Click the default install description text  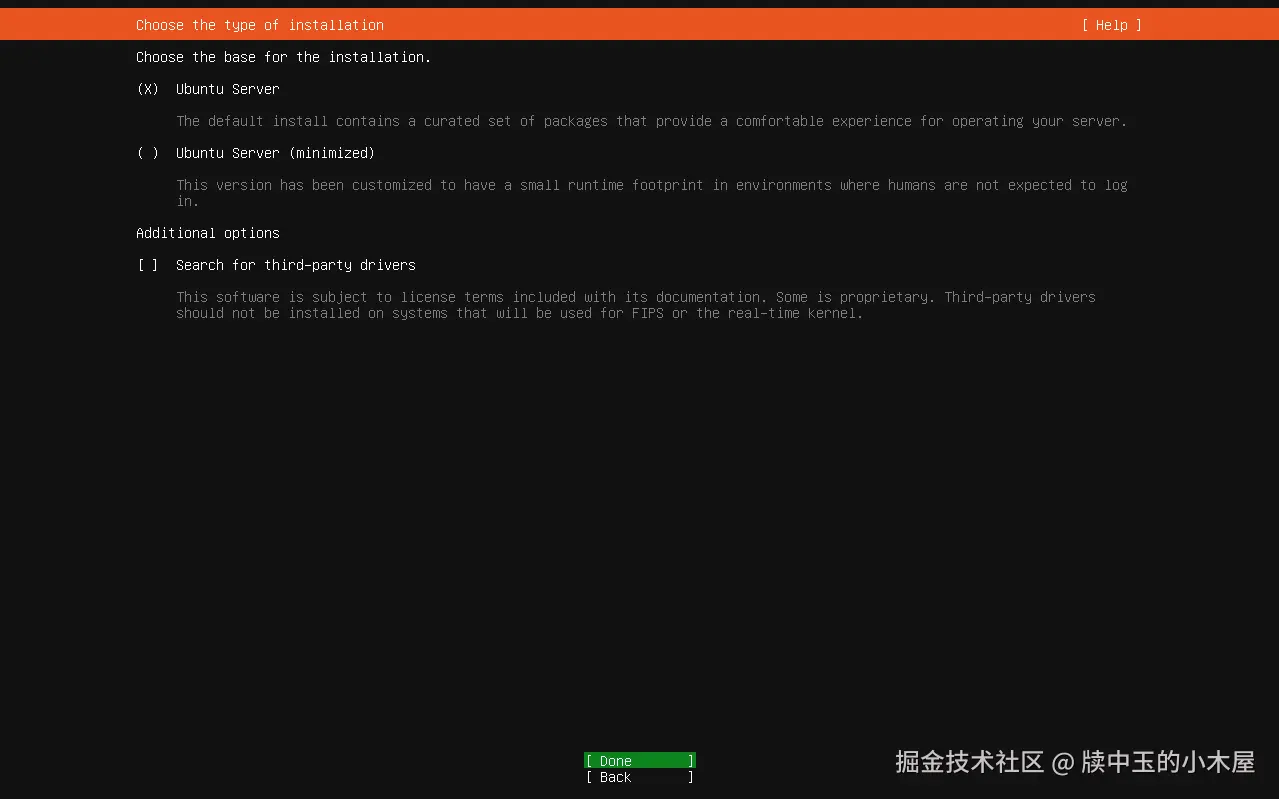(x=652, y=121)
